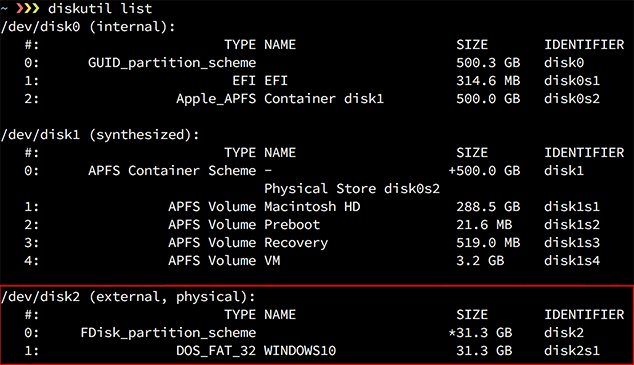Click the '/dev/disk0 (internal):' header line
Screen dimensions: 634x365
coord(88,27)
